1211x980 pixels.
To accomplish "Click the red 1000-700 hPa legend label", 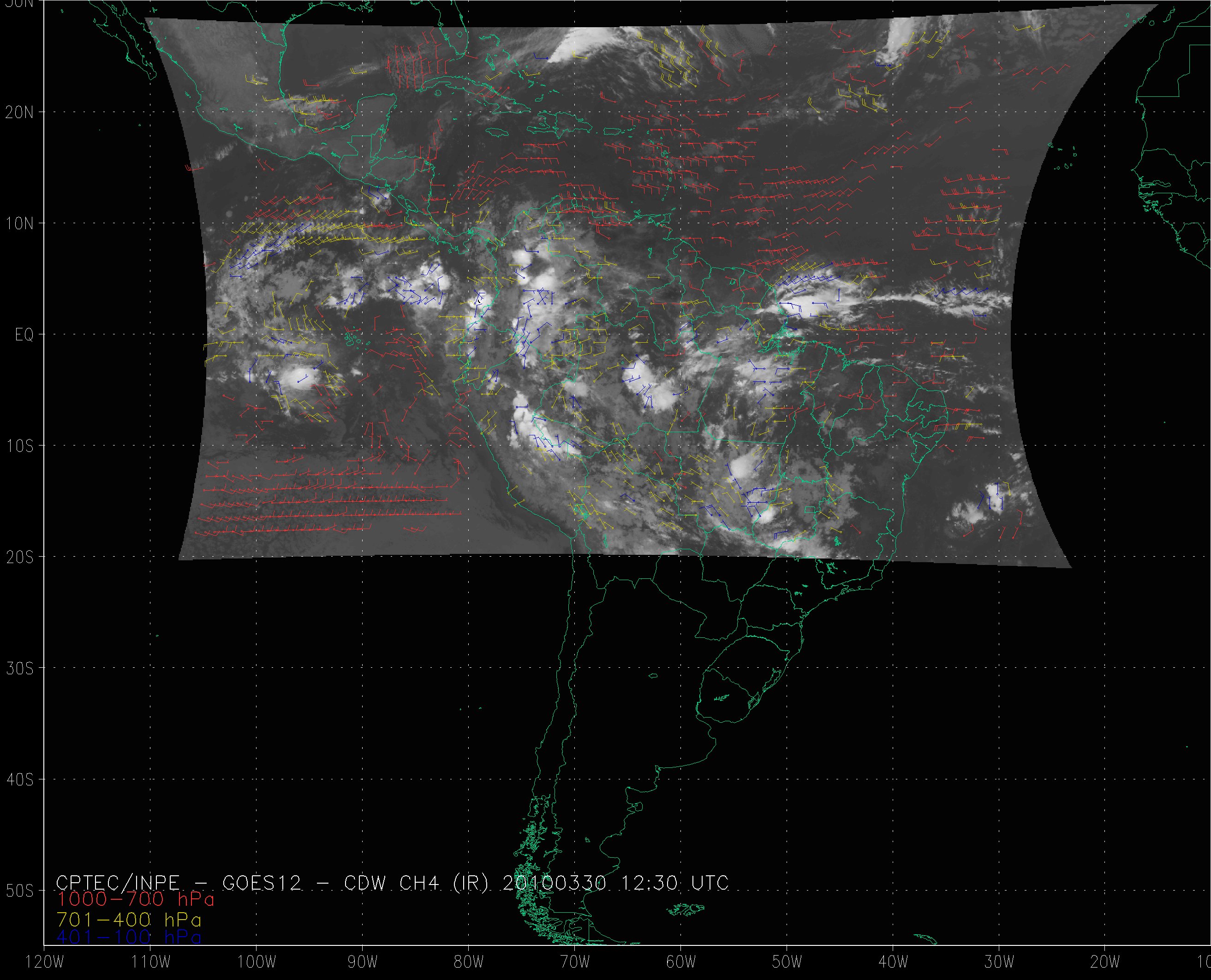I will tap(136, 898).
